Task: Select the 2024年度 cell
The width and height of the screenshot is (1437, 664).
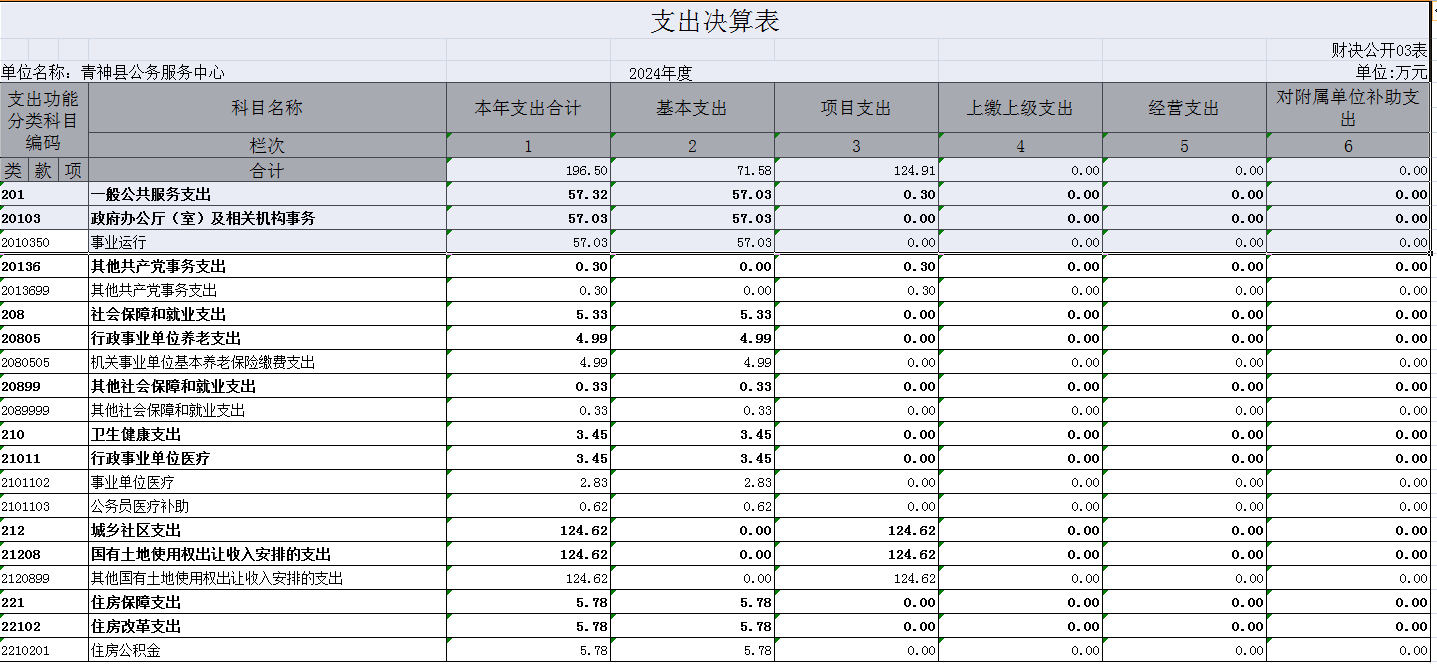Action: point(660,73)
